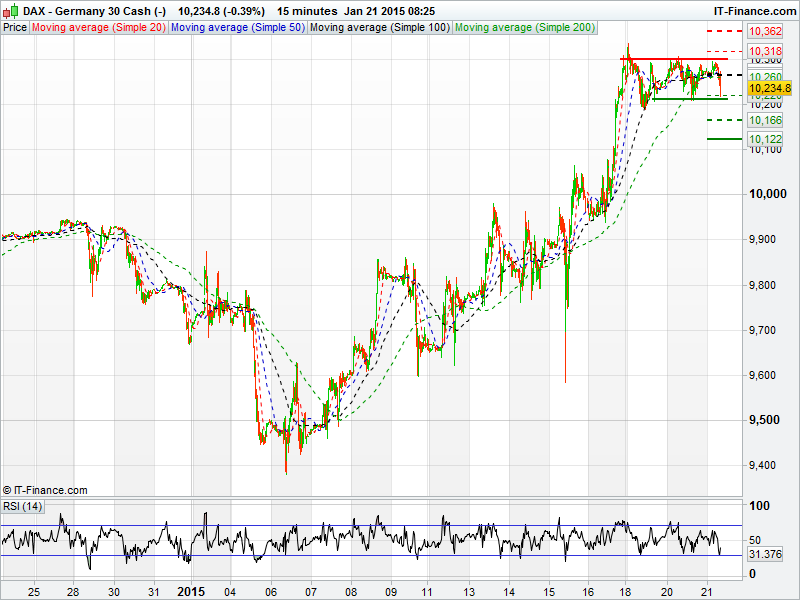Viewport: 800px width, 600px height.
Task: Open the Moving average (Simple 20) label
Action: pos(99,28)
